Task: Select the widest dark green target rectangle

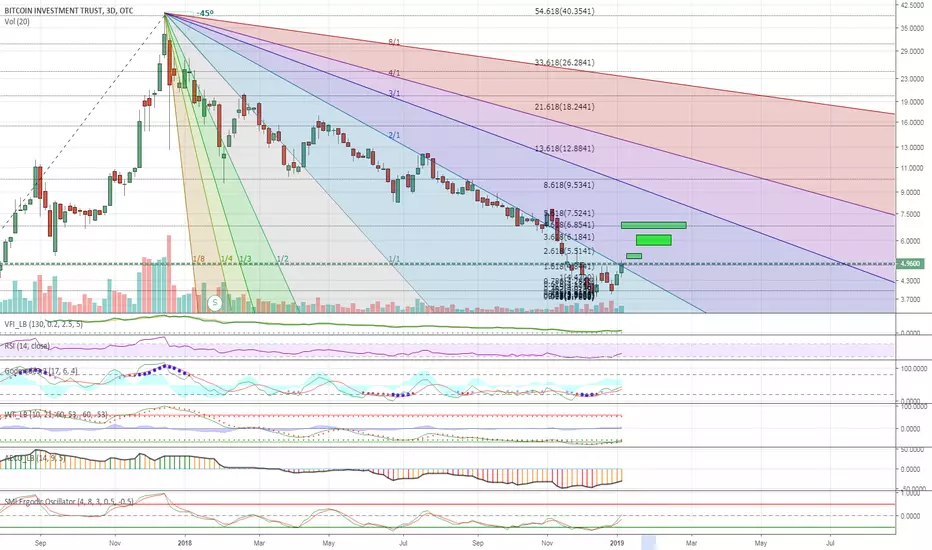Action: (x=654, y=225)
